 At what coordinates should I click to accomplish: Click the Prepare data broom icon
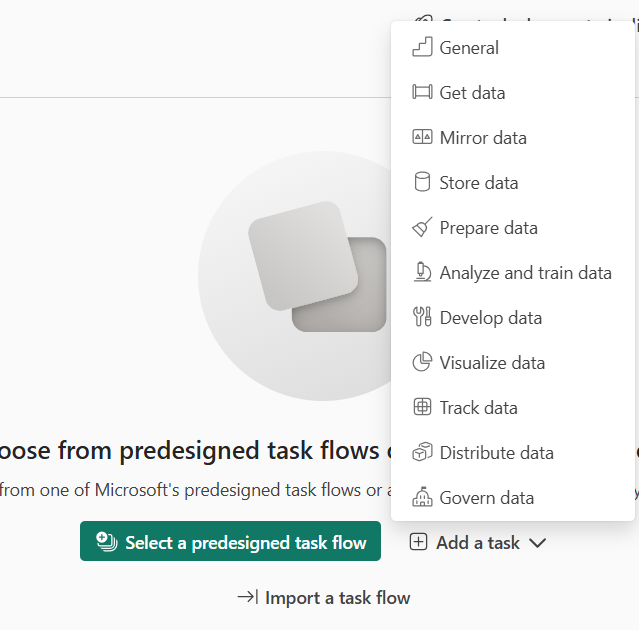point(422,227)
